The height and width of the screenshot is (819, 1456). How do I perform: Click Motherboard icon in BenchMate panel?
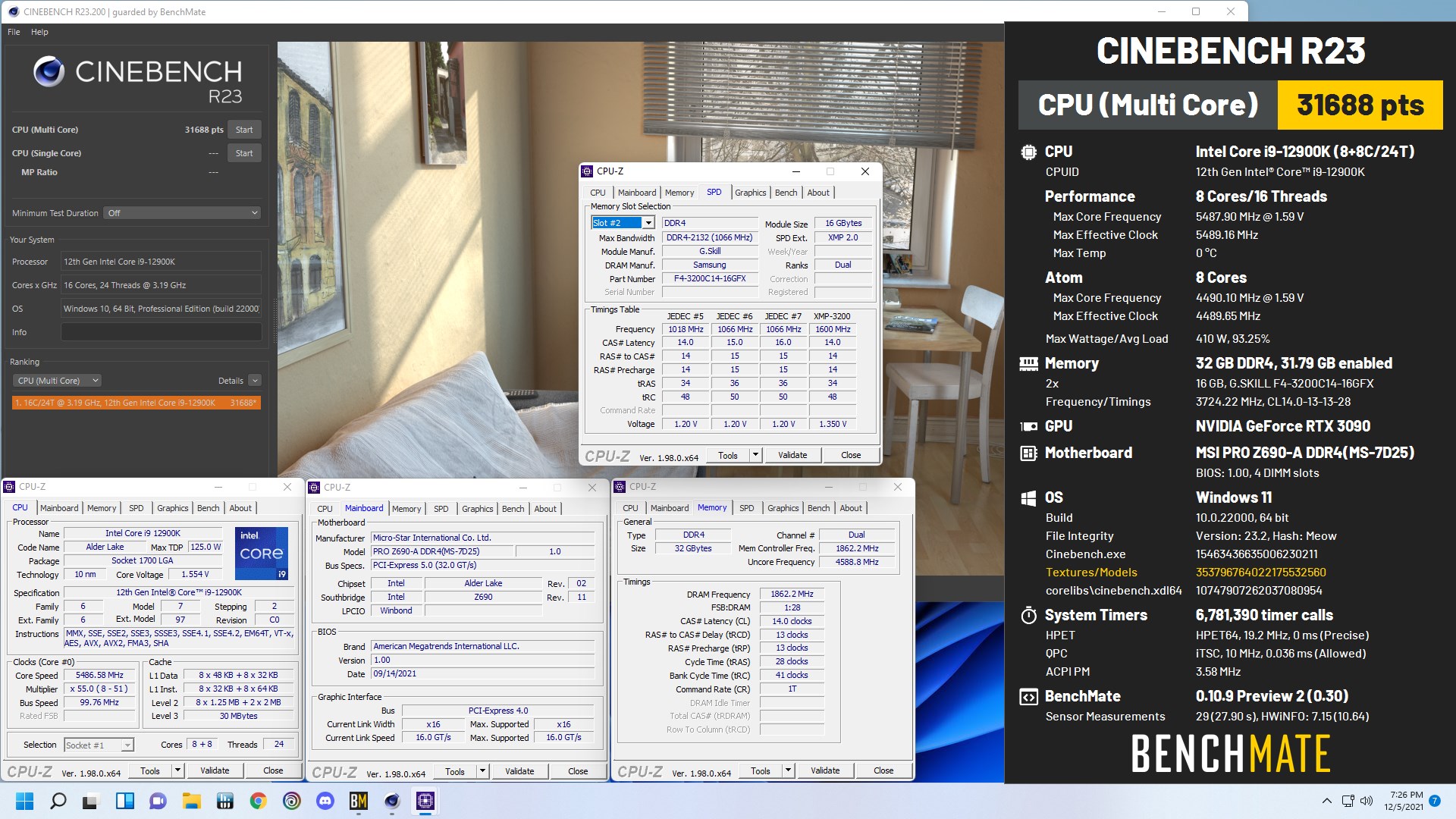click(x=1028, y=453)
